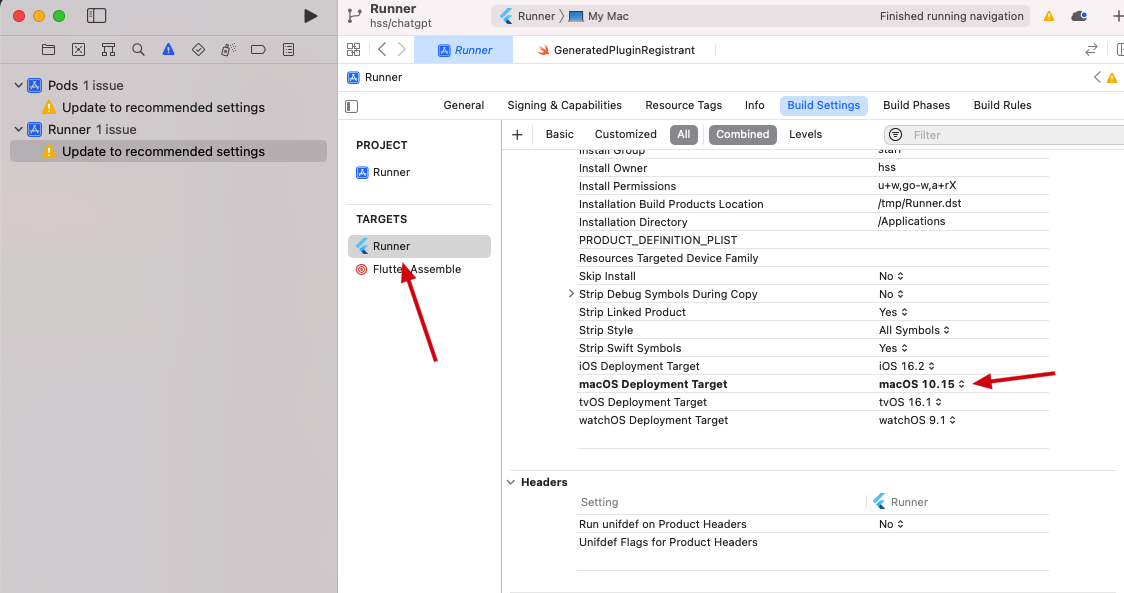The height and width of the screenshot is (593, 1124).
Task: Show Basic build settings
Action: (559, 134)
